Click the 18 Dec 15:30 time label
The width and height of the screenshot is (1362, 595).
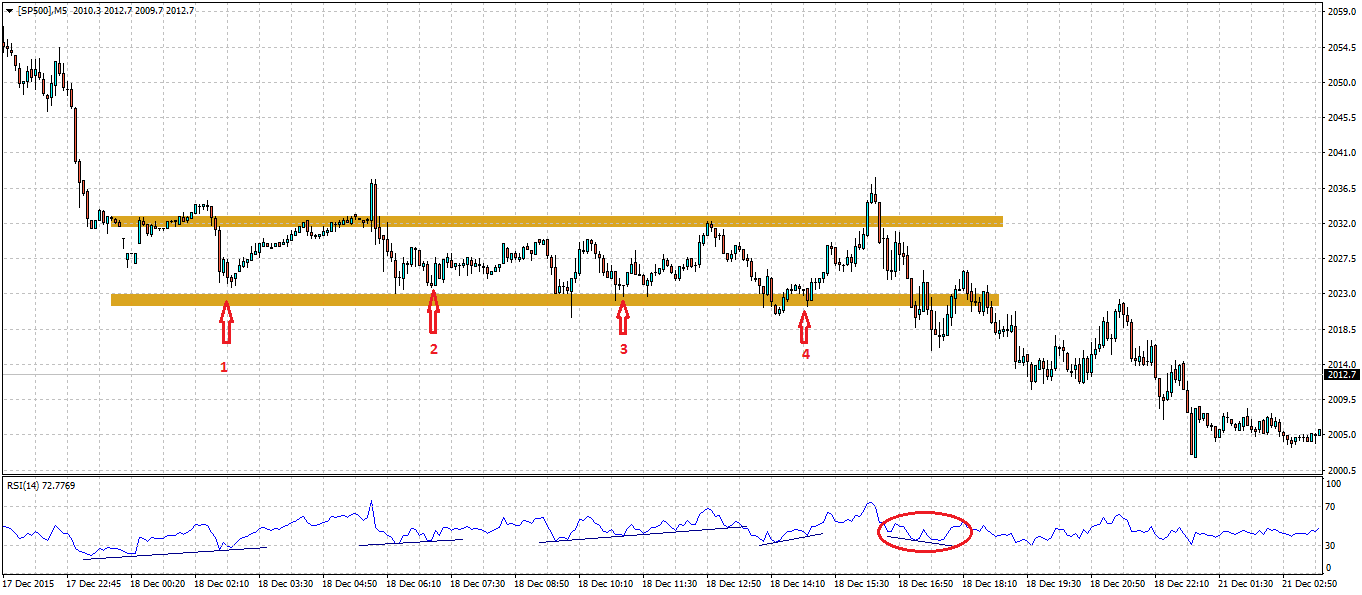click(x=863, y=582)
